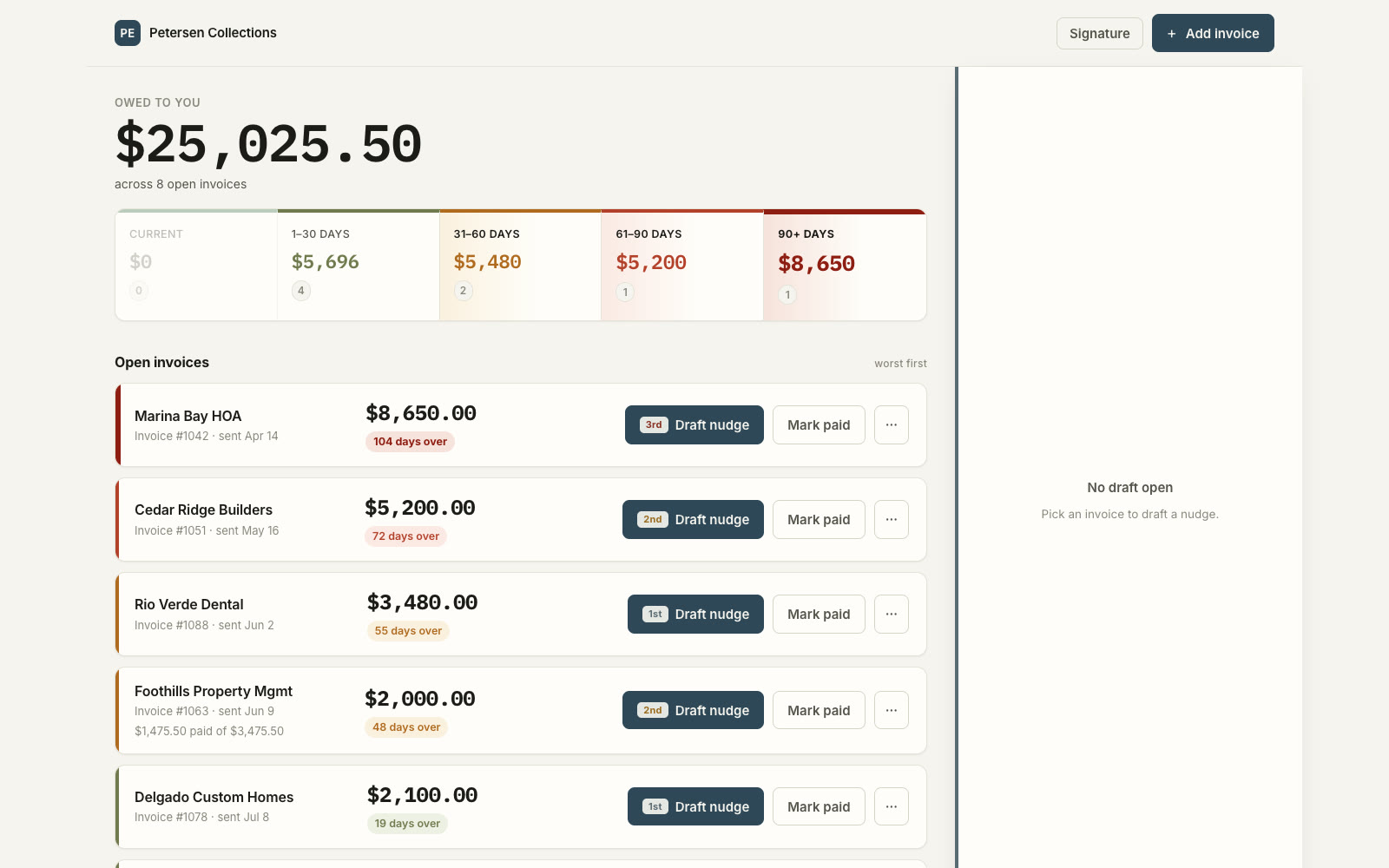
Task: Draft 1st nudge for Rio Verde Dental
Action: [695, 615]
